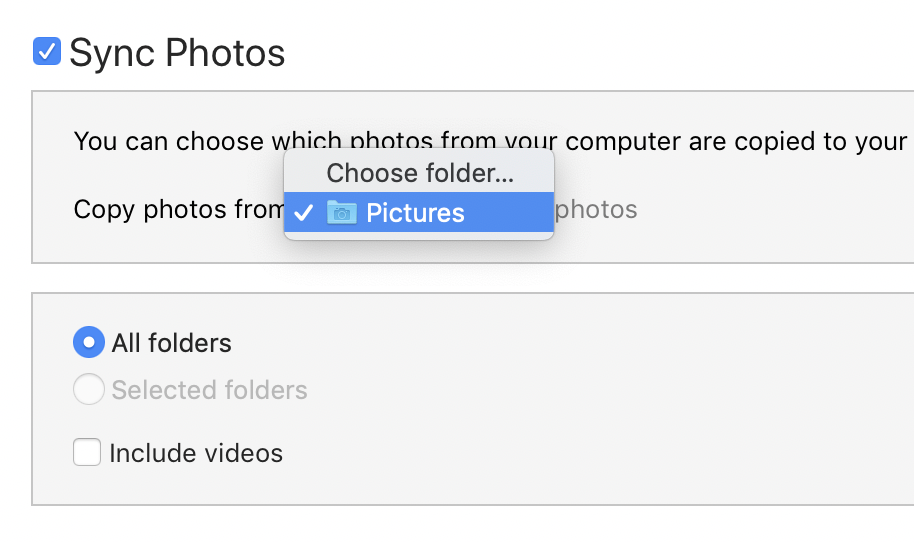Viewport: 914px width, 542px height.
Task: Click the checkmark icon beside Pictures
Action: [304, 213]
